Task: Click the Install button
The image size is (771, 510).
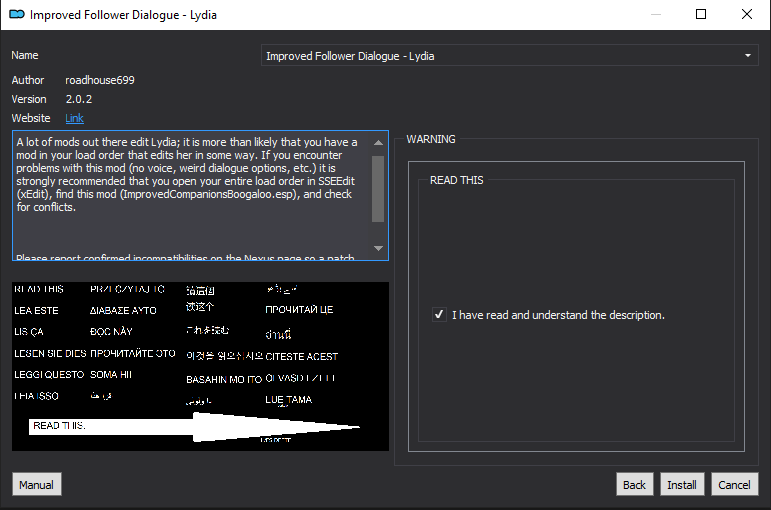Action: point(682,484)
